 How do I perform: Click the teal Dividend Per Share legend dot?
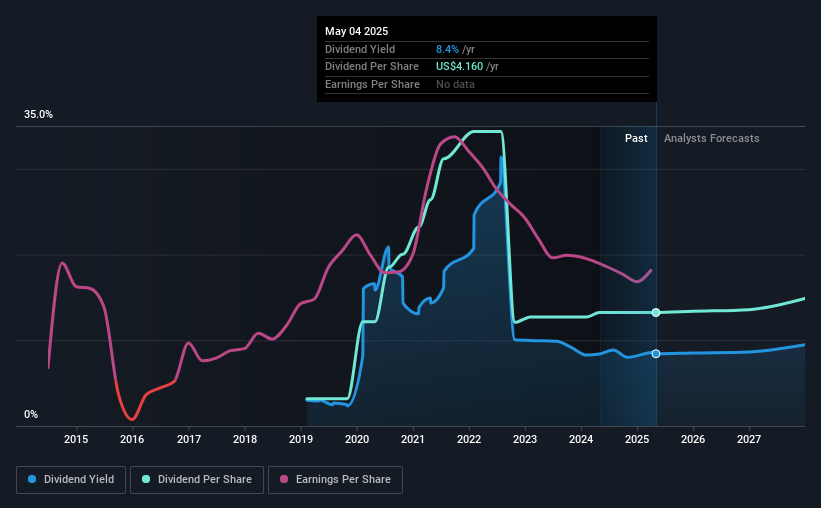click(x=146, y=479)
